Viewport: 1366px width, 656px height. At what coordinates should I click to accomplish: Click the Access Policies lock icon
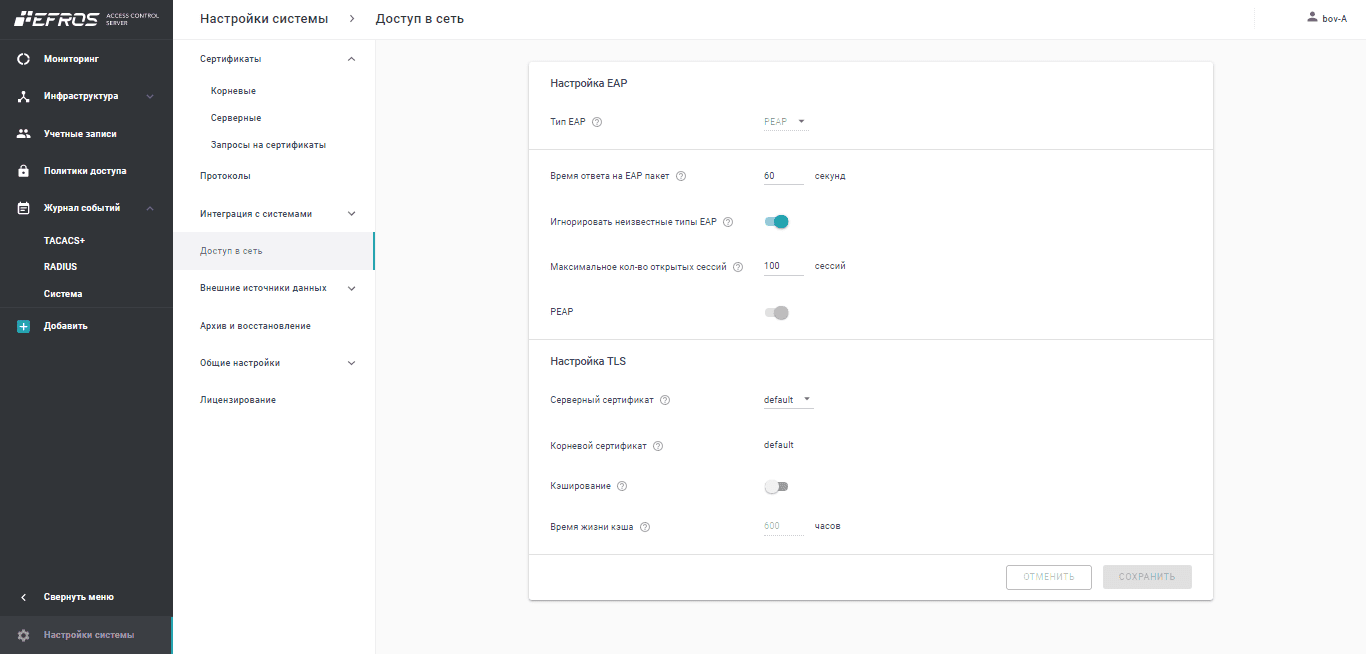[24, 171]
